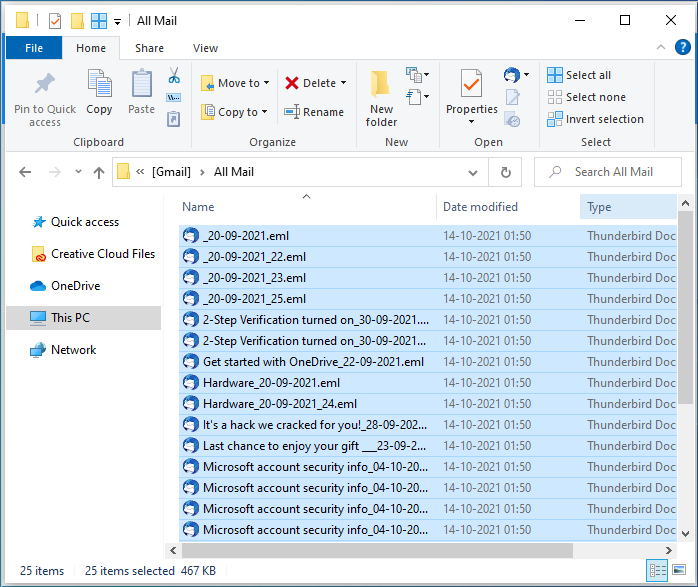Go up one folder level arrow
698x587 pixels.
pos(99,172)
